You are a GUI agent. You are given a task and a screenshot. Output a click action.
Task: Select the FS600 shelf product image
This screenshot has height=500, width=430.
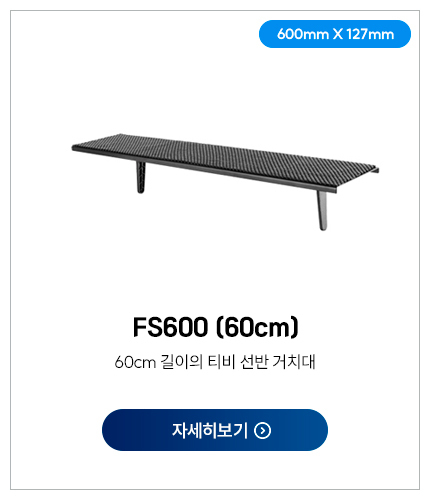point(225,182)
